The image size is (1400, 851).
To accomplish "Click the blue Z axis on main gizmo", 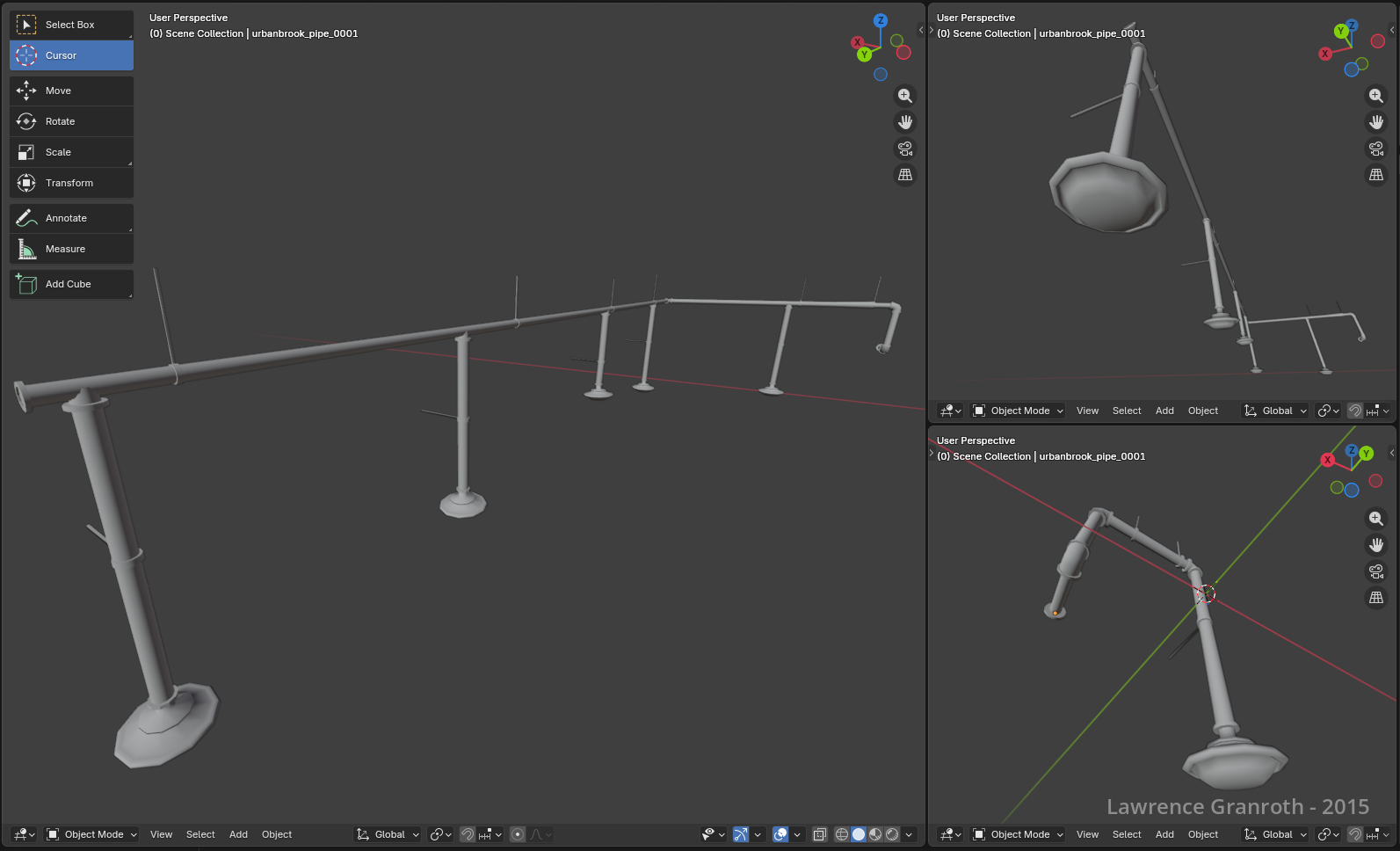I will point(880,20).
